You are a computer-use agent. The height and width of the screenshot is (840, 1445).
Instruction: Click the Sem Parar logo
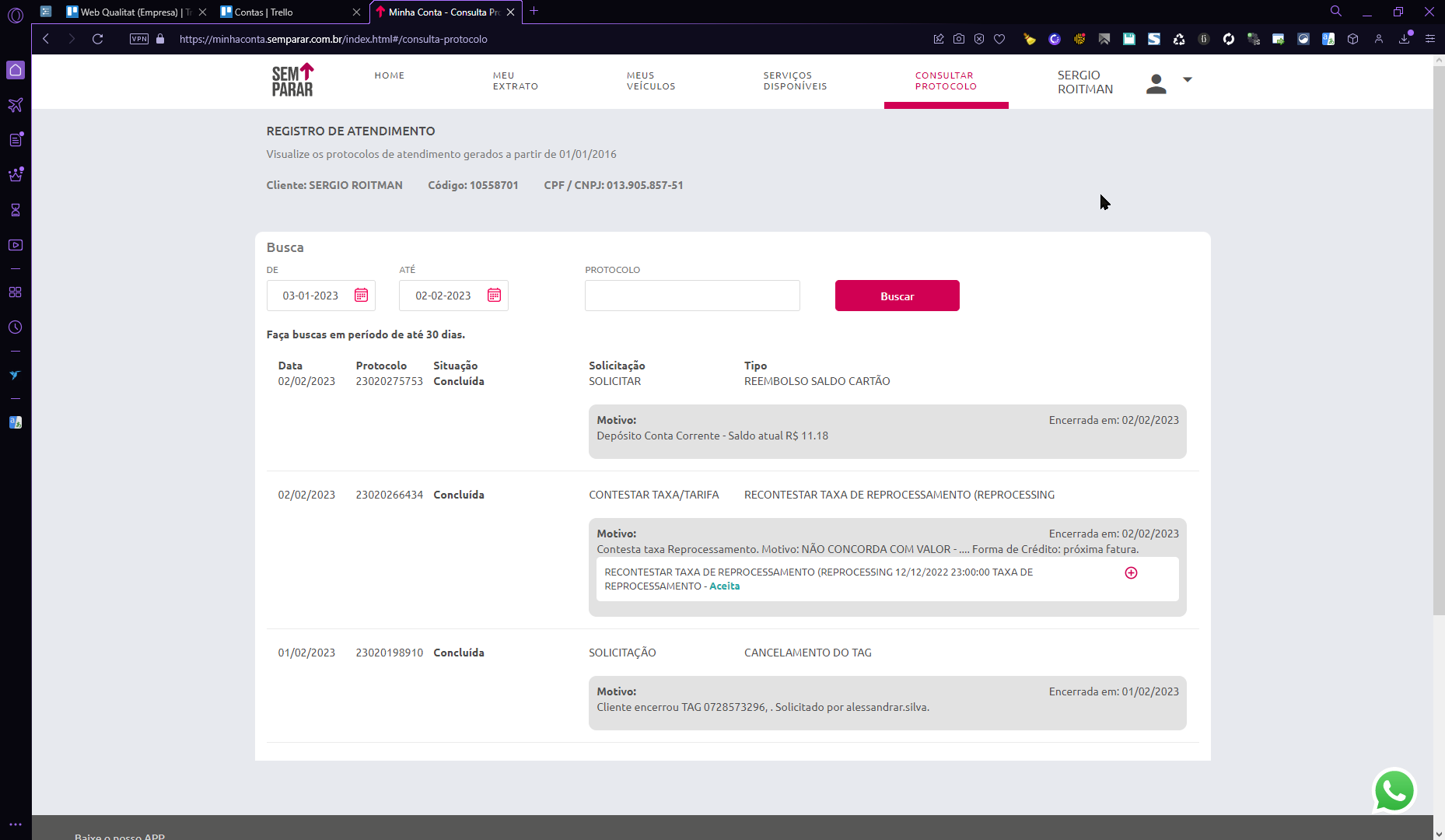(292, 80)
